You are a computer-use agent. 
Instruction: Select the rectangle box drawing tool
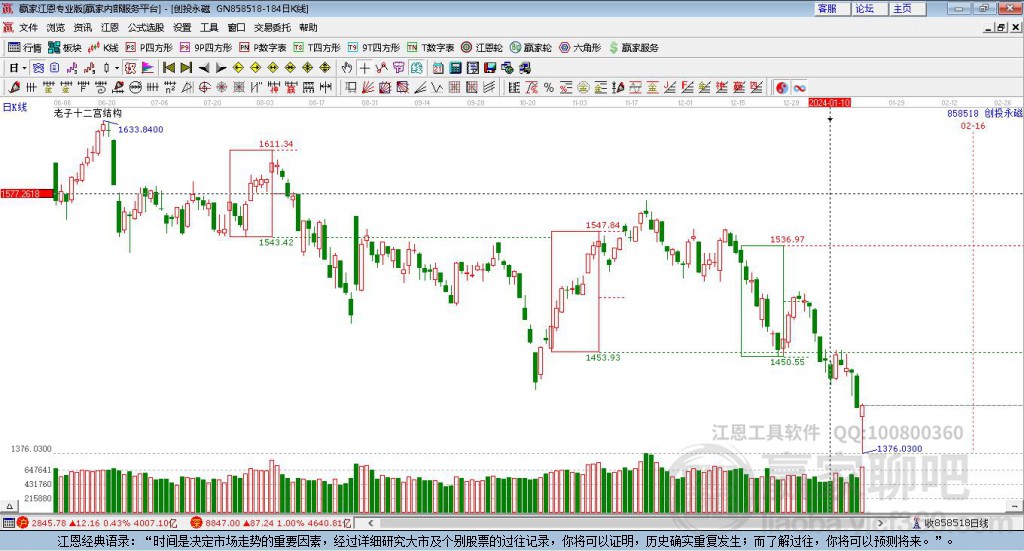point(351,87)
